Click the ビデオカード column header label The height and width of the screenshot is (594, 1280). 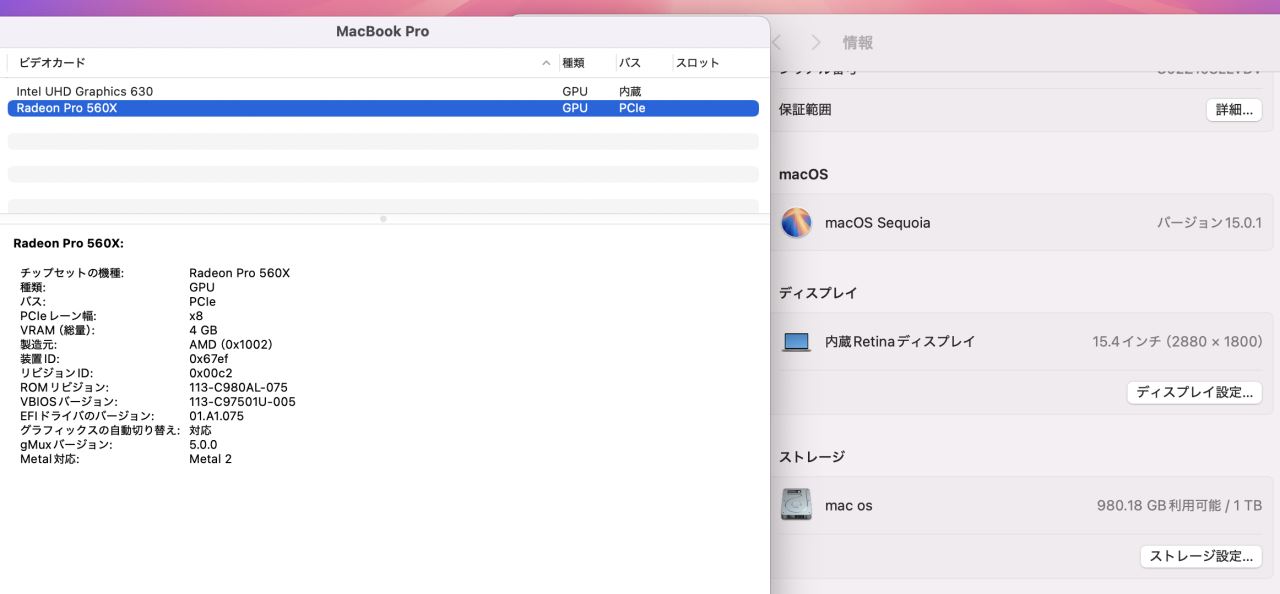click(x=52, y=63)
